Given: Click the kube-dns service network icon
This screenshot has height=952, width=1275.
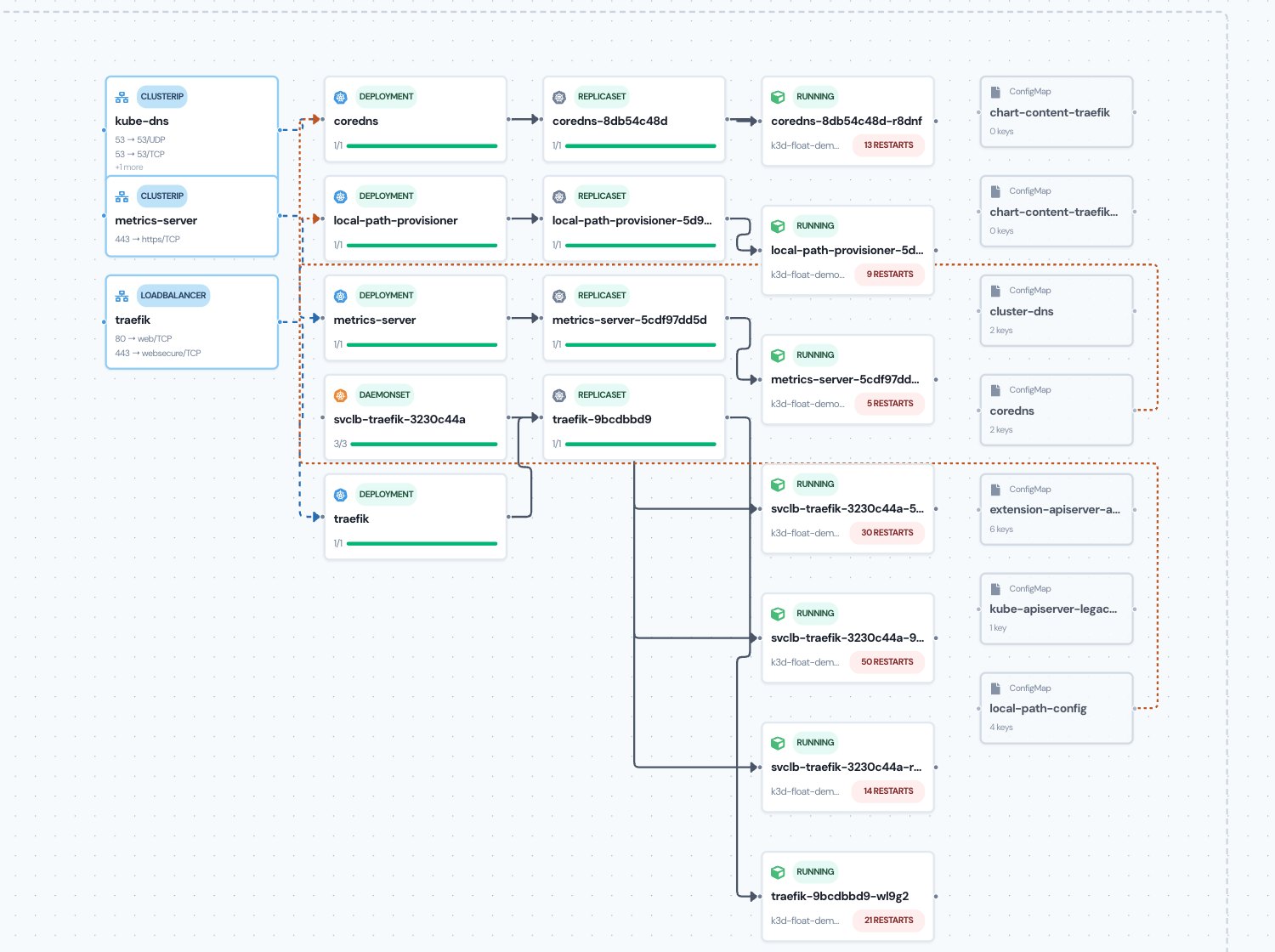Looking at the screenshot, I should click(x=122, y=97).
